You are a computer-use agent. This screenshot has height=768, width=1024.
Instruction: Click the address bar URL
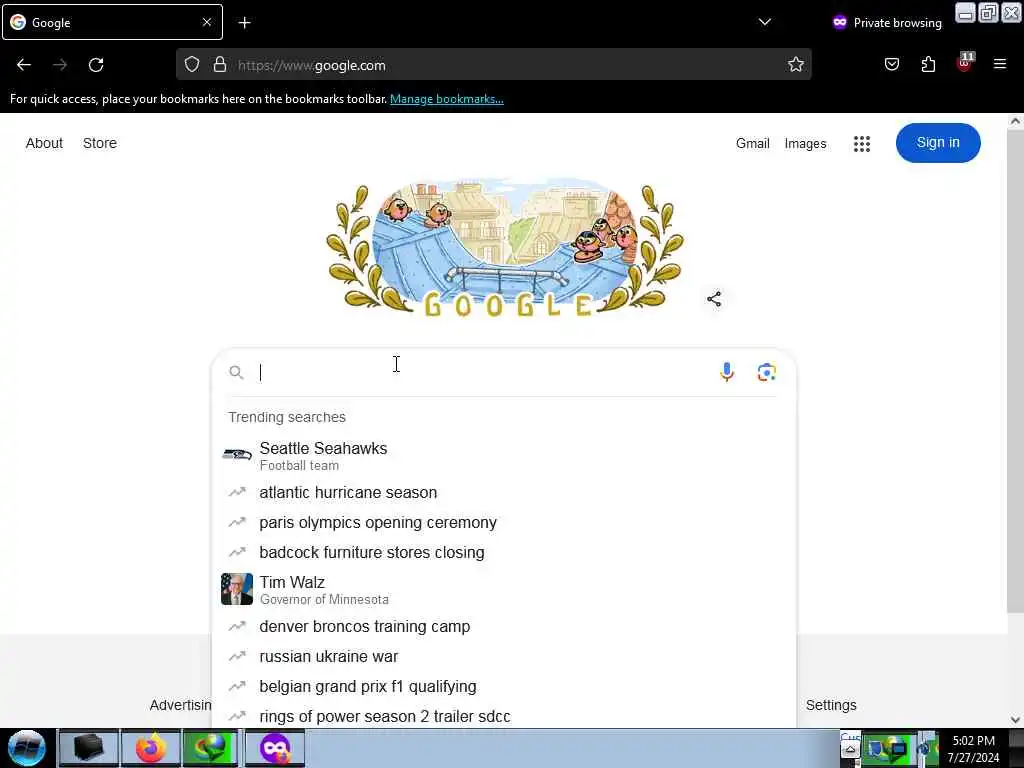[x=496, y=65]
